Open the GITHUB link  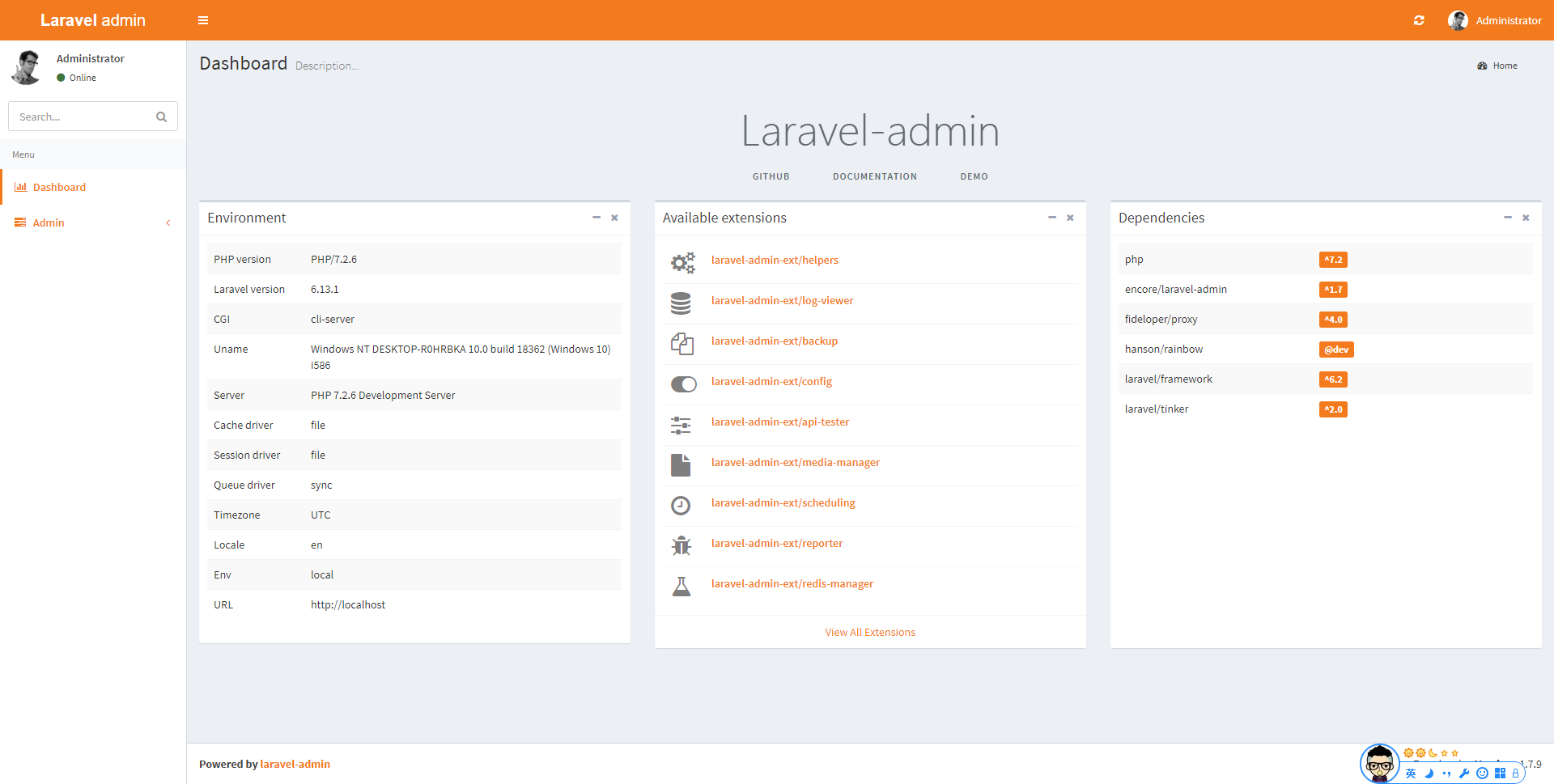point(771,176)
